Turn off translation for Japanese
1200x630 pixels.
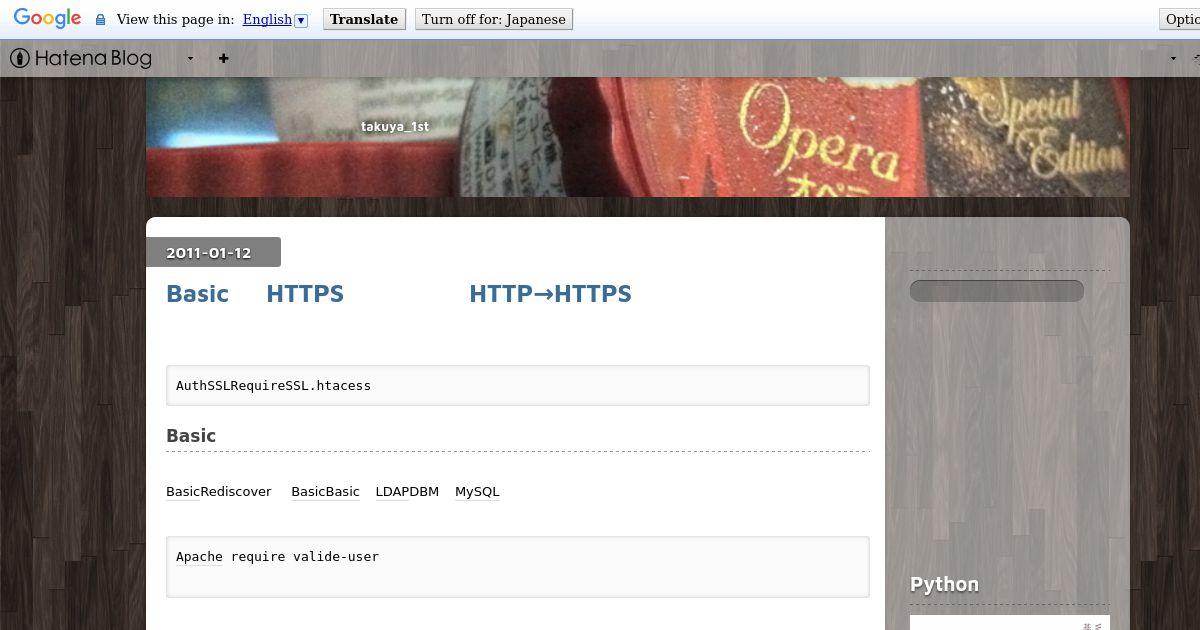(494, 19)
